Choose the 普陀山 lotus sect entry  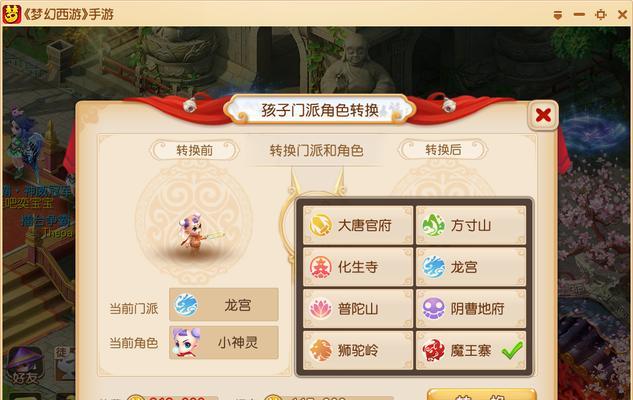(x=358, y=309)
